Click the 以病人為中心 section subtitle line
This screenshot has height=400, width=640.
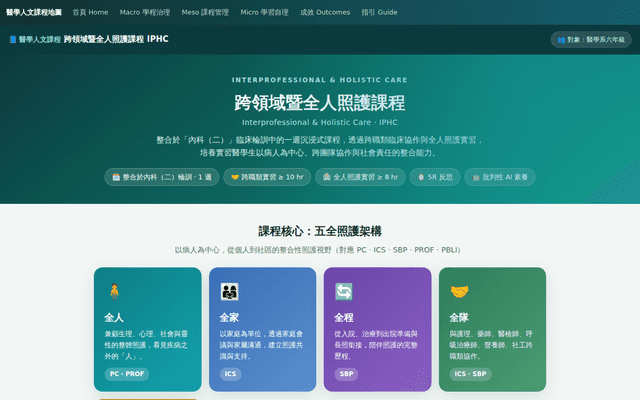click(318, 250)
